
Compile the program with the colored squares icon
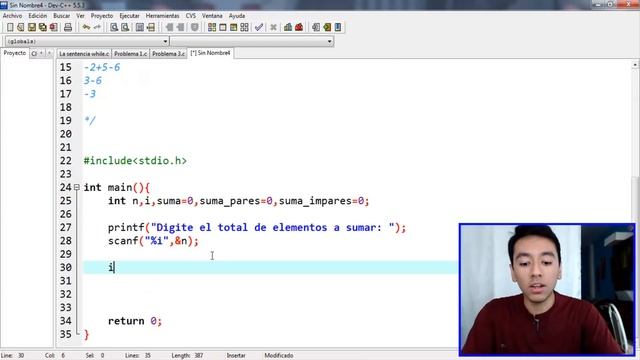212,27
